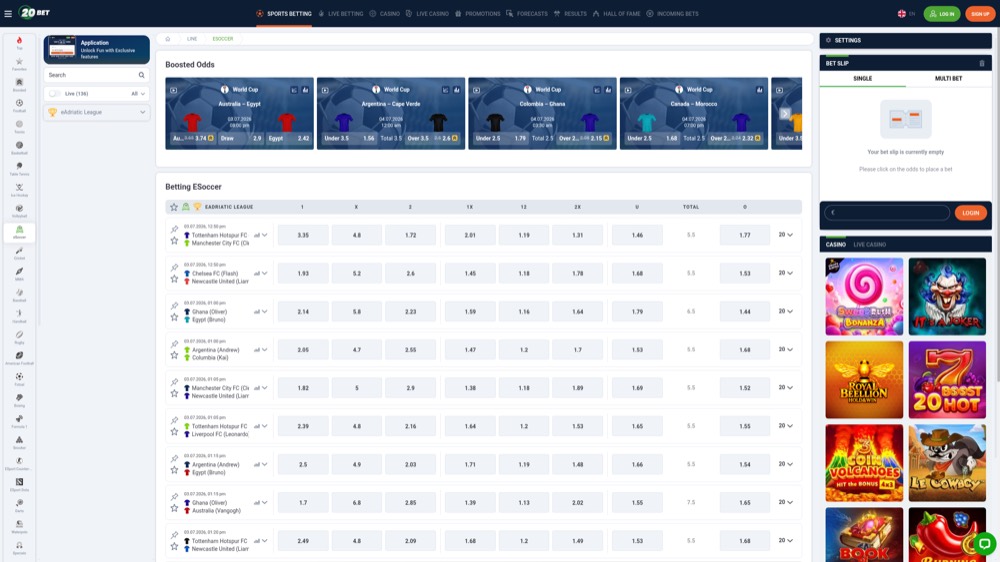1000x562 pixels.
Task: Select Table Tennis in the sports sidebar
Action: coord(19,169)
